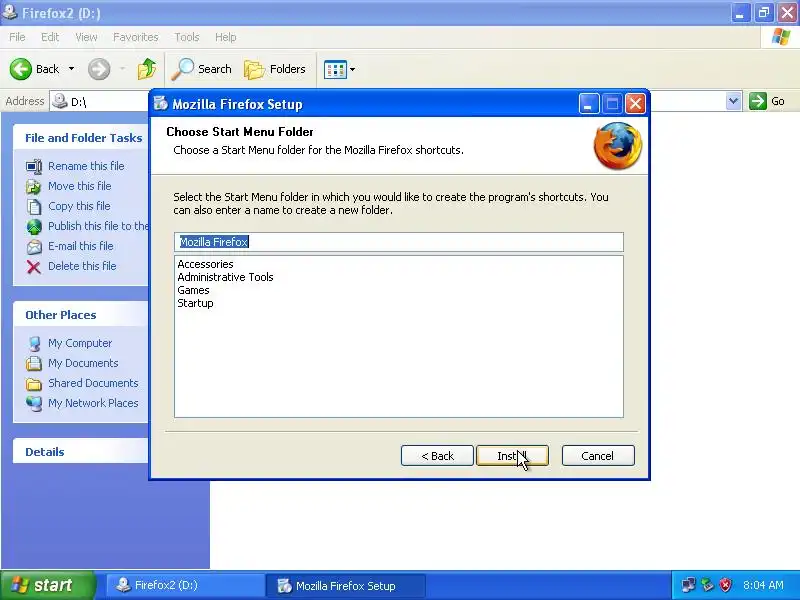The height and width of the screenshot is (600, 800).
Task: Click the Safely Remove Hardware tray icon
Action: [707, 585]
